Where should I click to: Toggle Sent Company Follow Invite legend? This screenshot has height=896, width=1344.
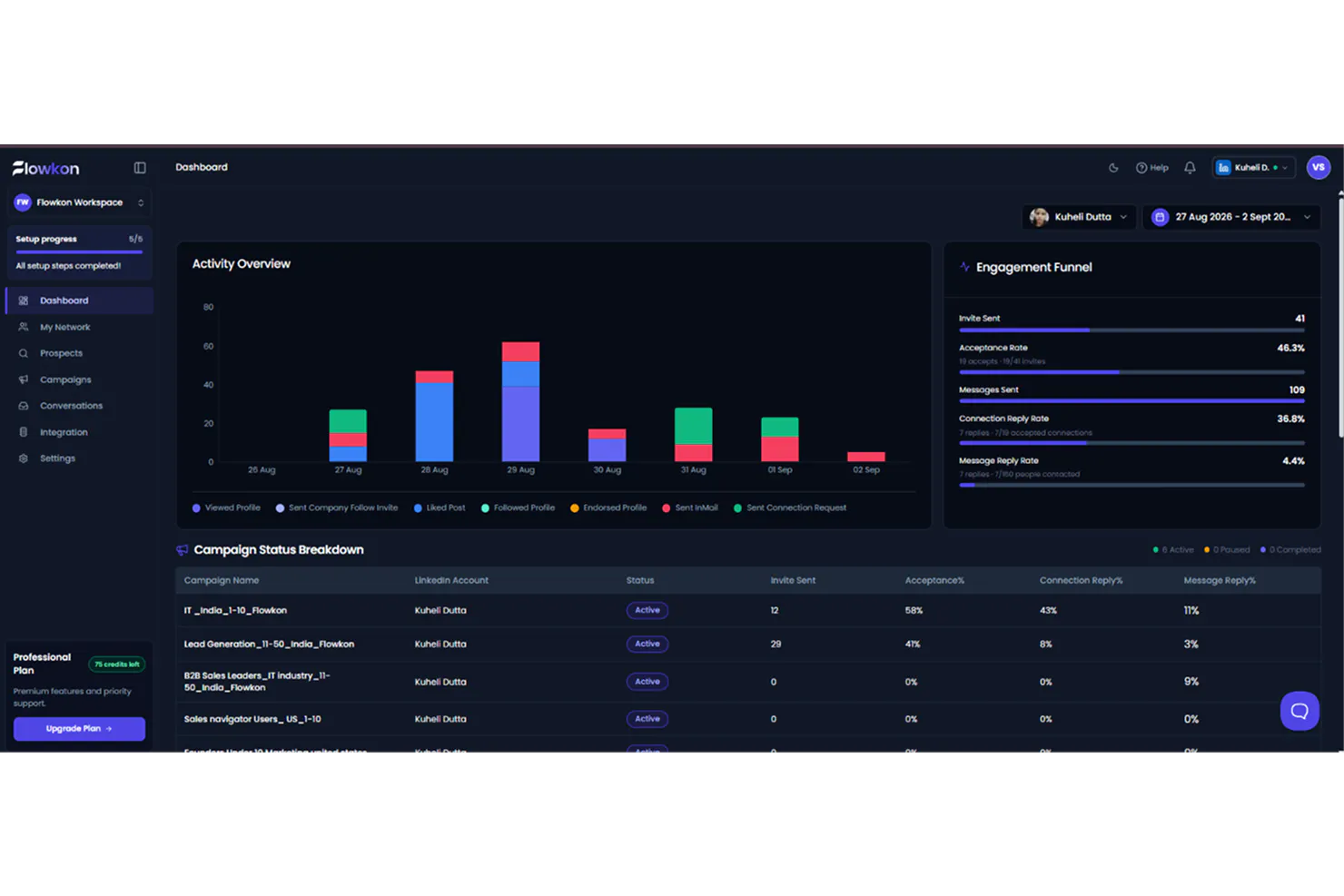tap(337, 508)
